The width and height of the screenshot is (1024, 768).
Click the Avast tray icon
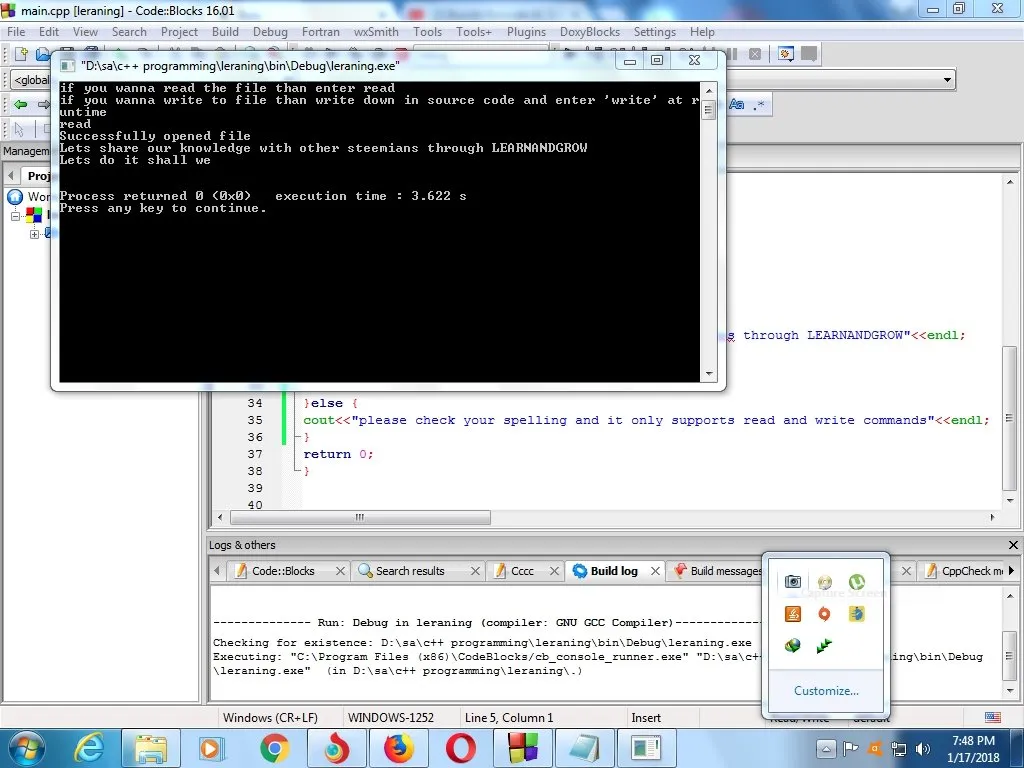click(x=875, y=748)
